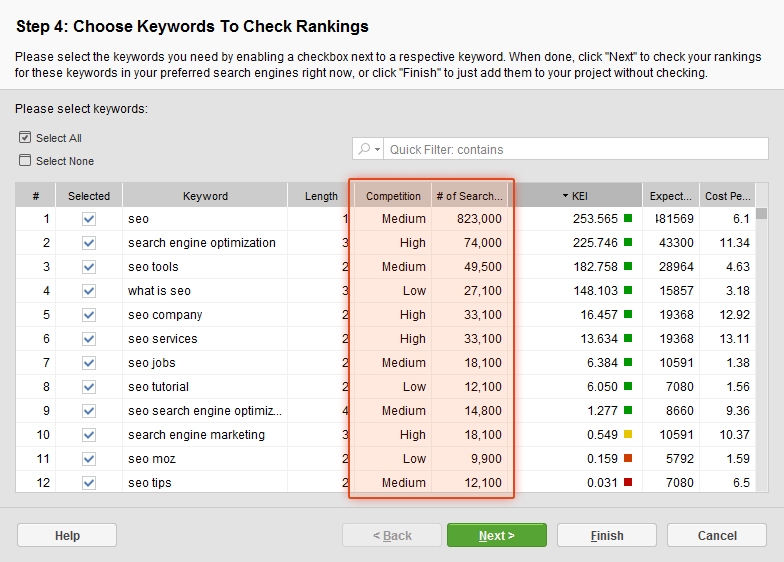Click the orange KEI indicator for seo moz
The height and width of the screenshot is (562, 784).
pyautogui.click(x=628, y=458)
